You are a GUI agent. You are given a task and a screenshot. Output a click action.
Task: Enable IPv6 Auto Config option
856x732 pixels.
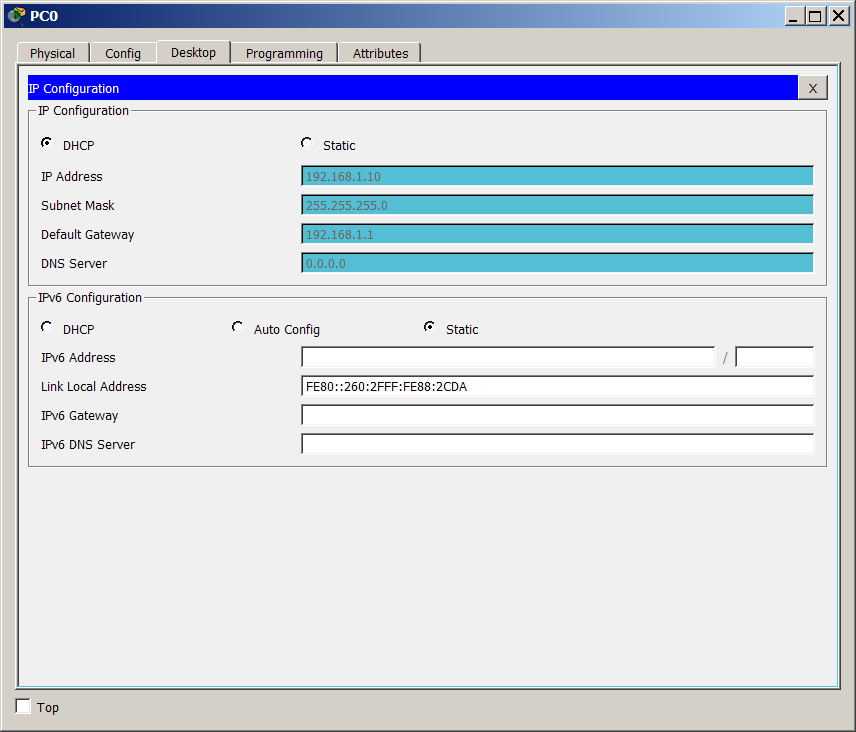(238, 328)
